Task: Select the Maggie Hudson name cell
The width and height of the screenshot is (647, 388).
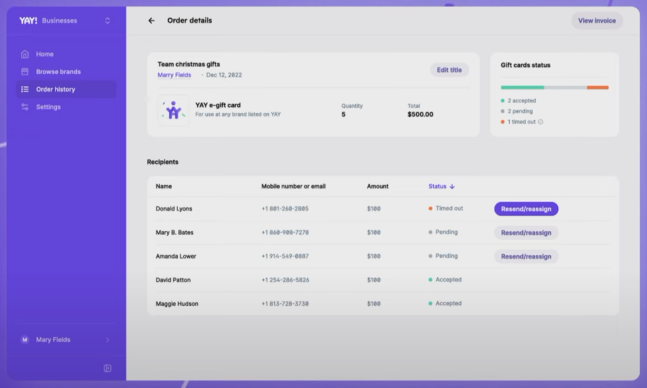Action: 177,304
